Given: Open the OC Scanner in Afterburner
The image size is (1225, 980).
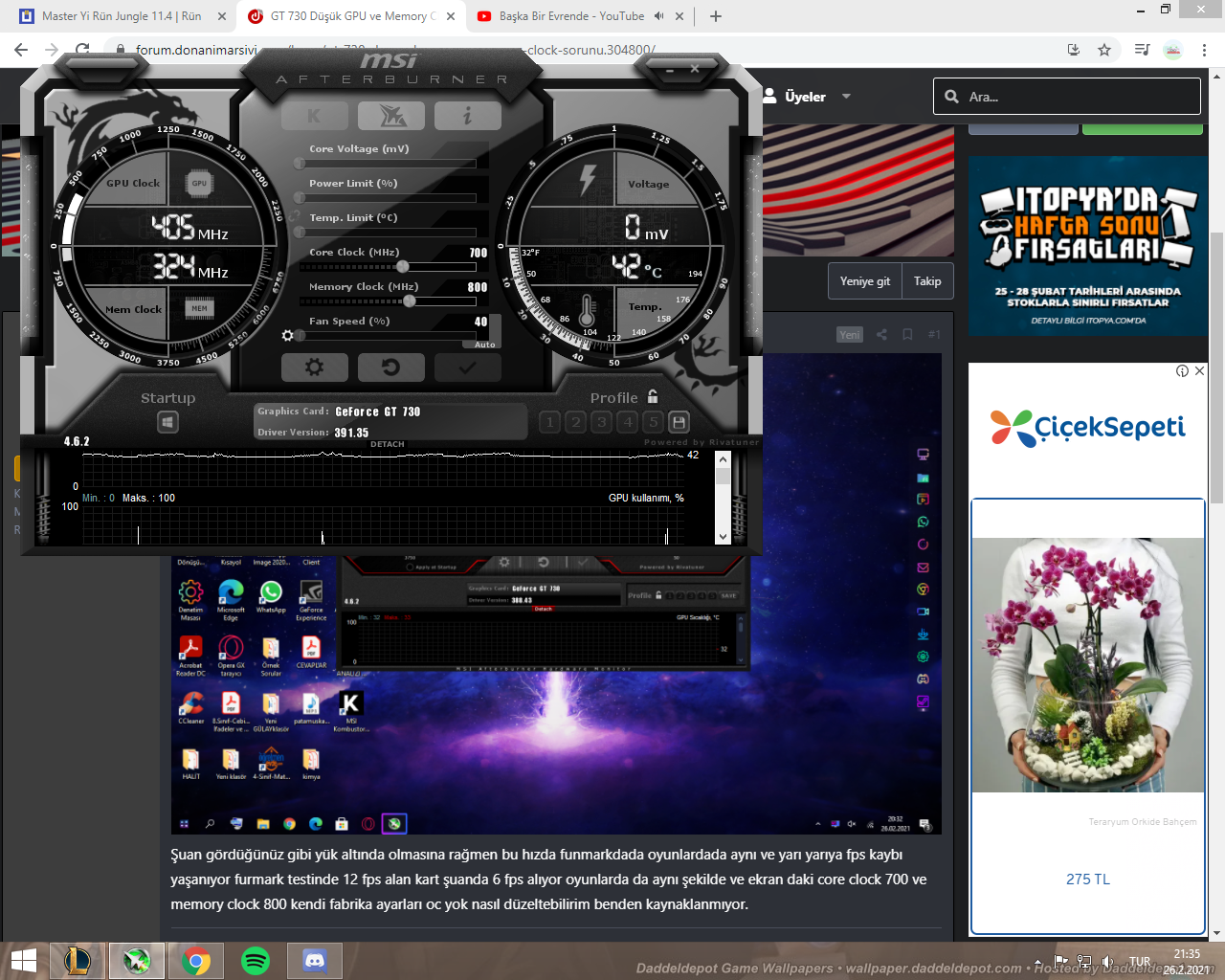Looking at the screenshot, I should 391,116.
